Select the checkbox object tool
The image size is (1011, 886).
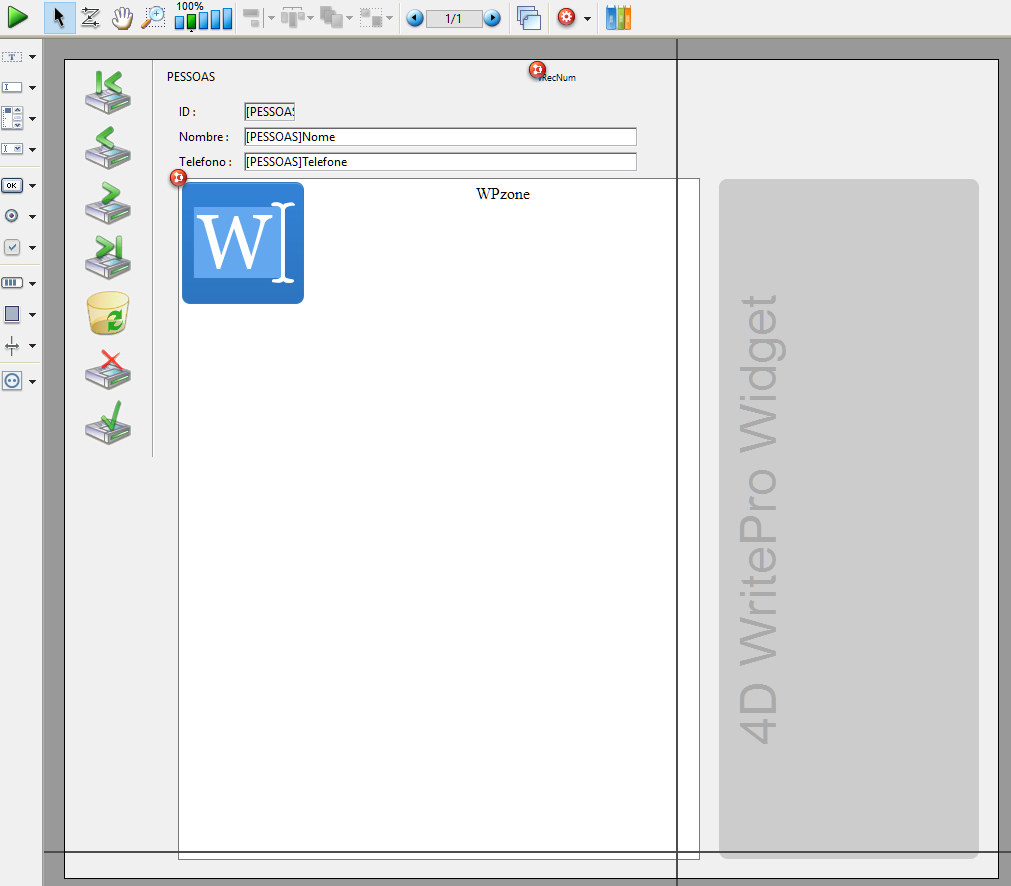12,247
